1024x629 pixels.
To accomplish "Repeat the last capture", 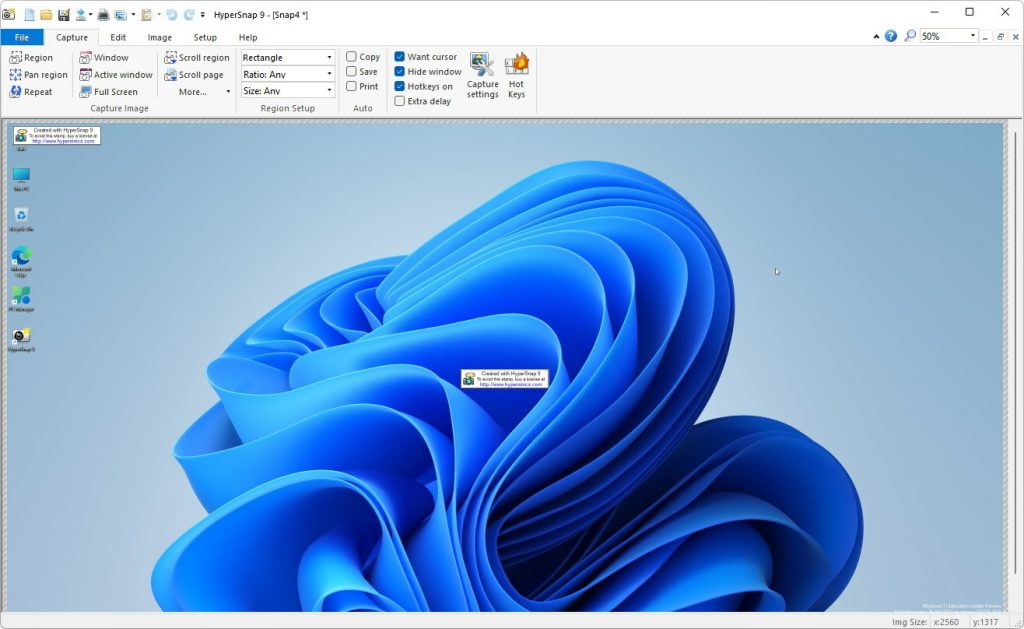I will click(31, 91).
